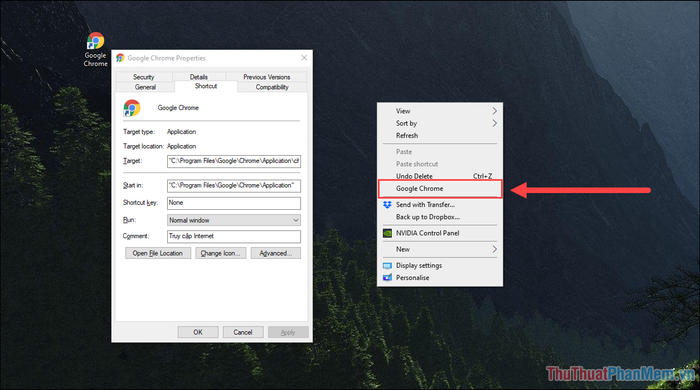Choose Personalise from the context menu
This screenshot has height=390, width=700.
click(440, 278)
